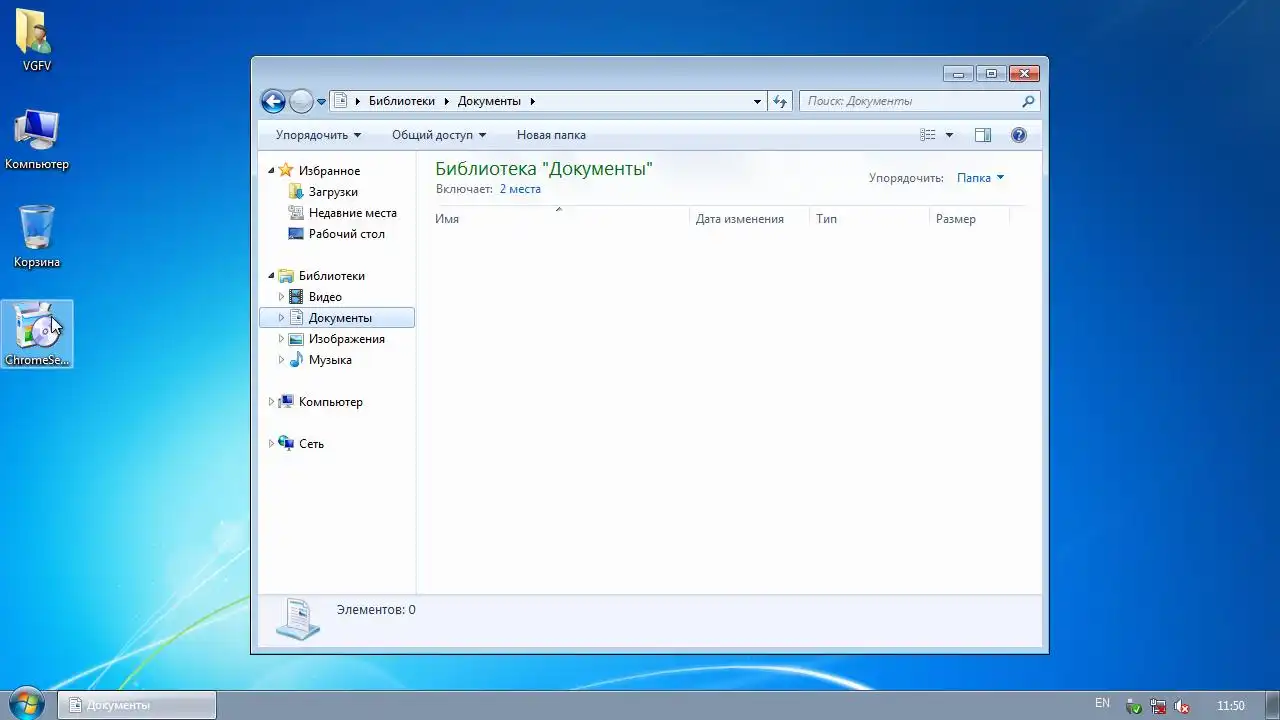The image size is (1280, 720).
Task: Open the Windows Start menu
Action: 25,704
